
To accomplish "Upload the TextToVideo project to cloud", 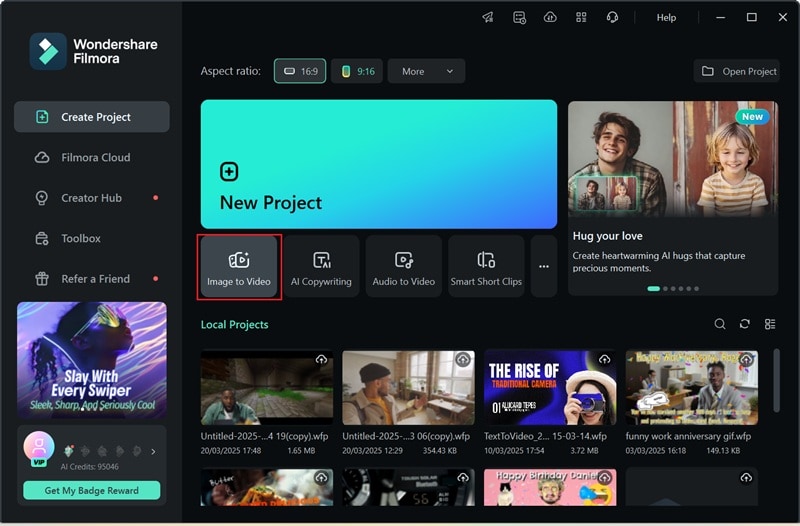I will point(605,359).
